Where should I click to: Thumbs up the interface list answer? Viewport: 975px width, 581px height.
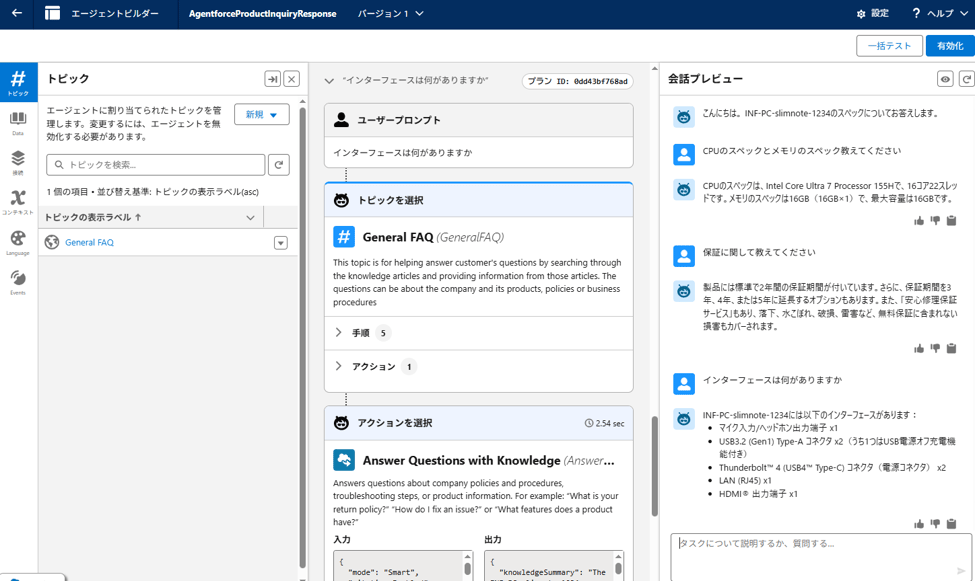918,524
